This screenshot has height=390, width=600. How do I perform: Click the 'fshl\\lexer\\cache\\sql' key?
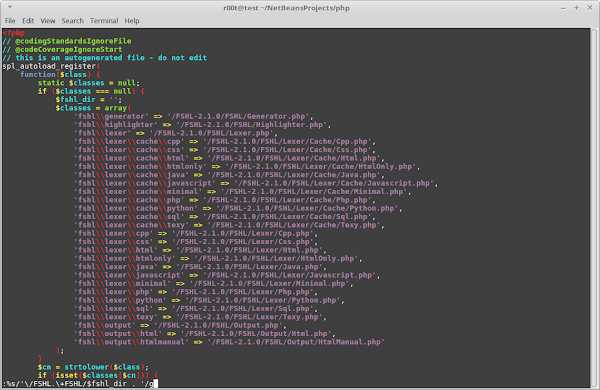click(129, 217)
